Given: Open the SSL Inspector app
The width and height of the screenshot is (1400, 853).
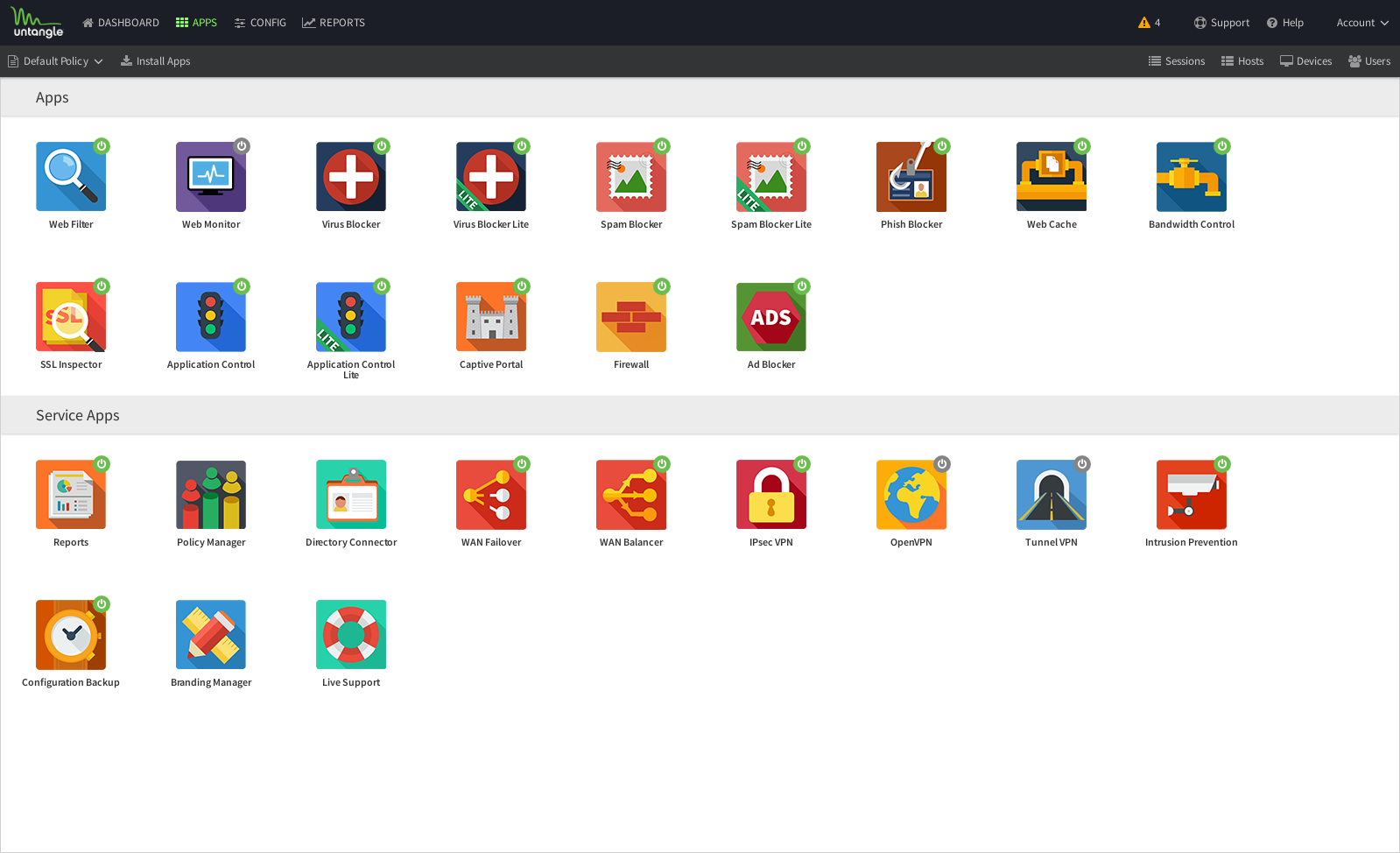Looking at the screenshot, I should pos(71,317).
